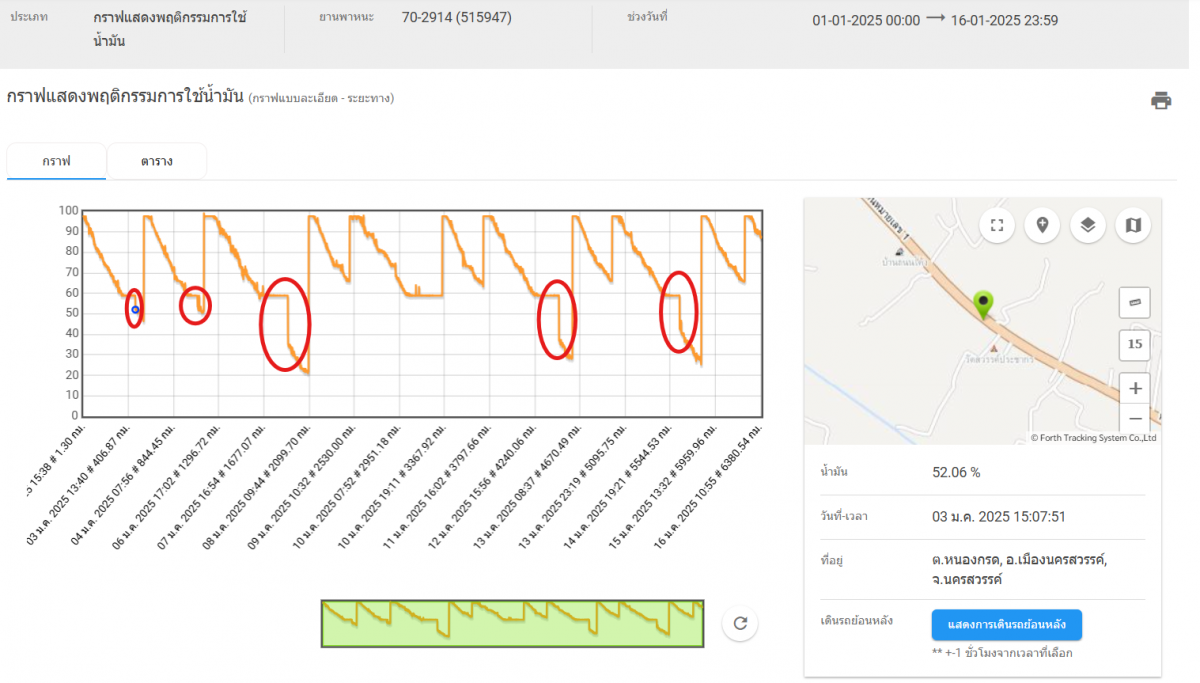Click the base map style icon

[1133, 225]
